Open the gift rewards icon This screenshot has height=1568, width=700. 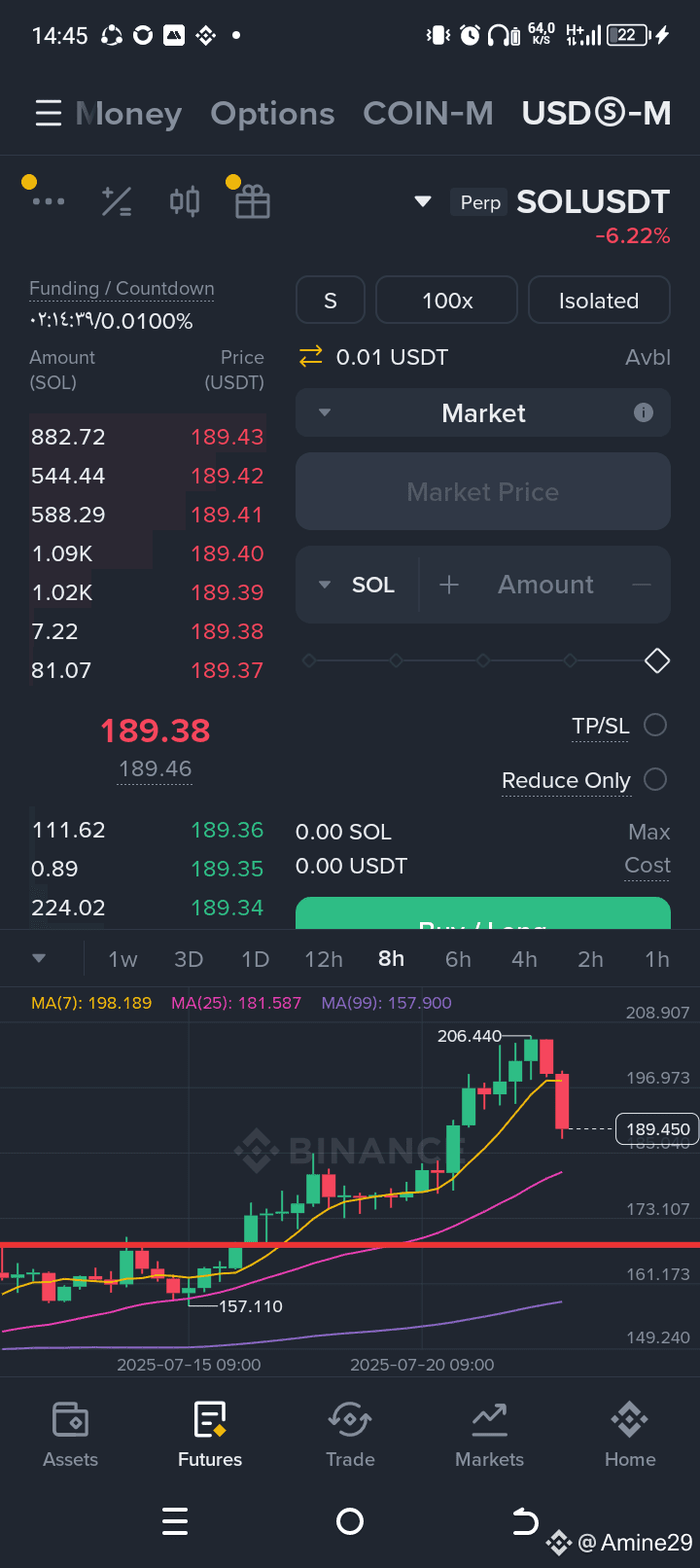click(253, 201)
